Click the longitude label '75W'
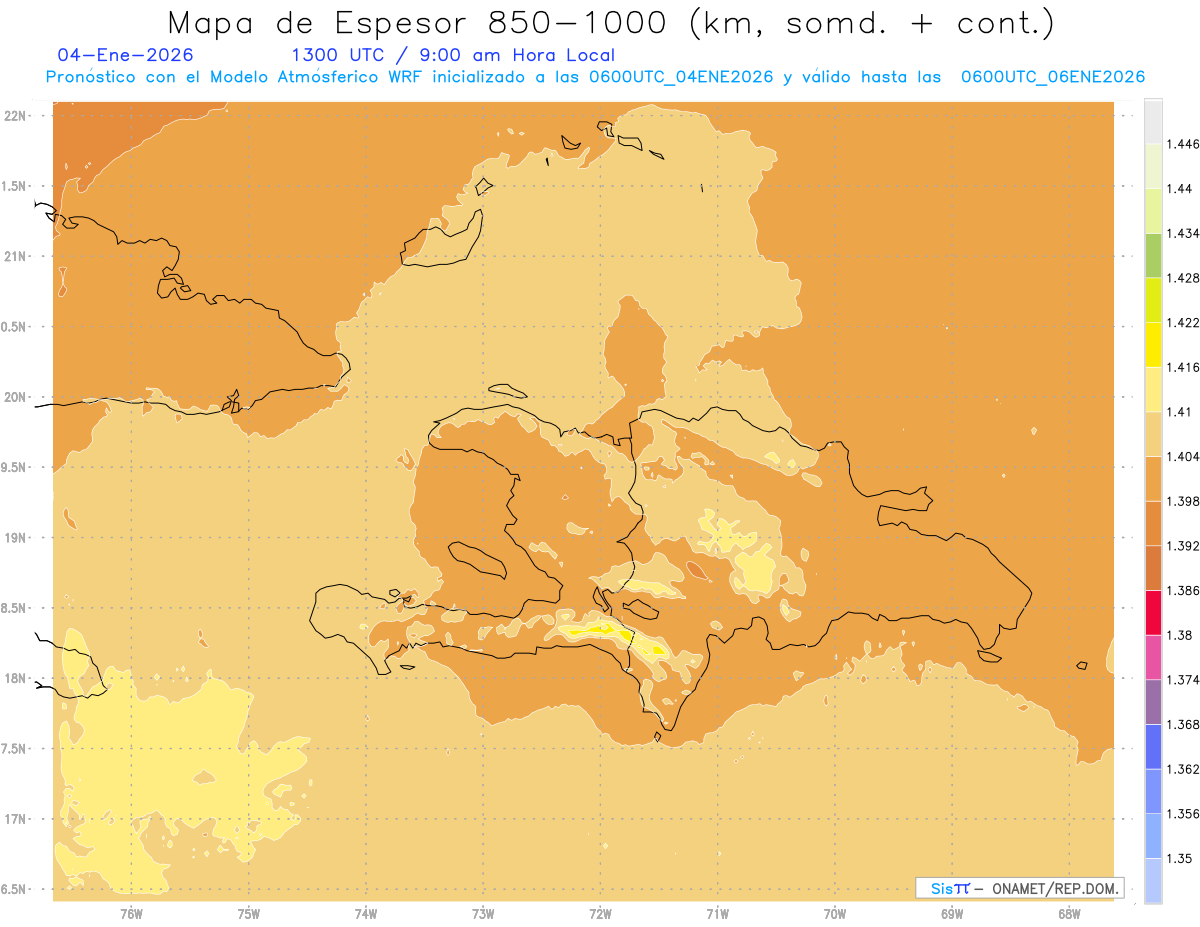This screenshot has width=1200, height=927. (x=249, y=914)
